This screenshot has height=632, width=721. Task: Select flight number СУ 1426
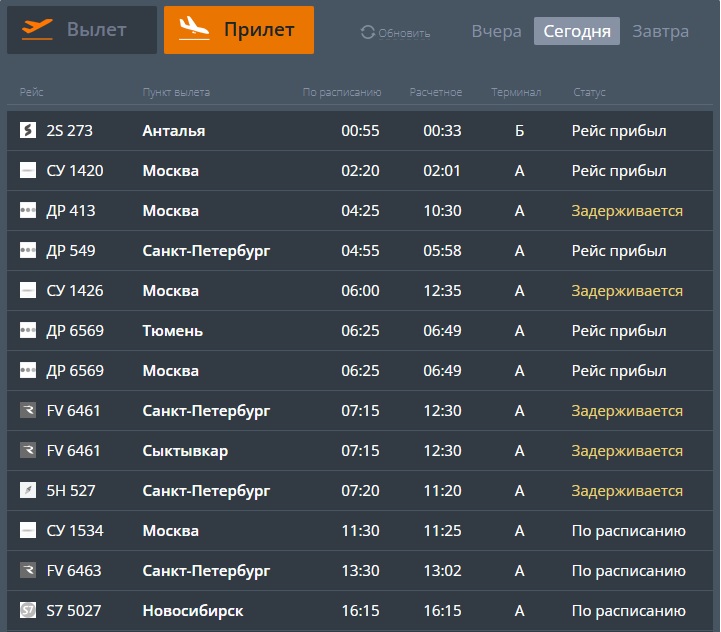tap(75, 291)
